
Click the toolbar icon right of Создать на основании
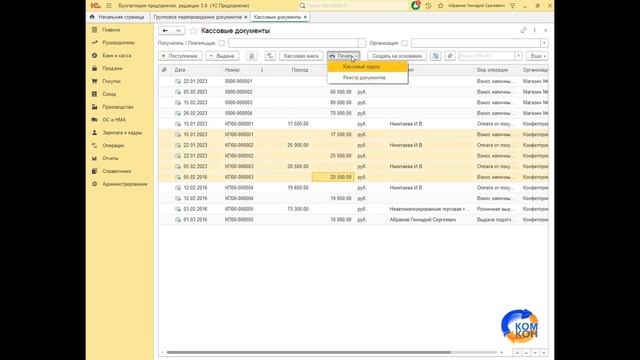[x=436, y=56]
